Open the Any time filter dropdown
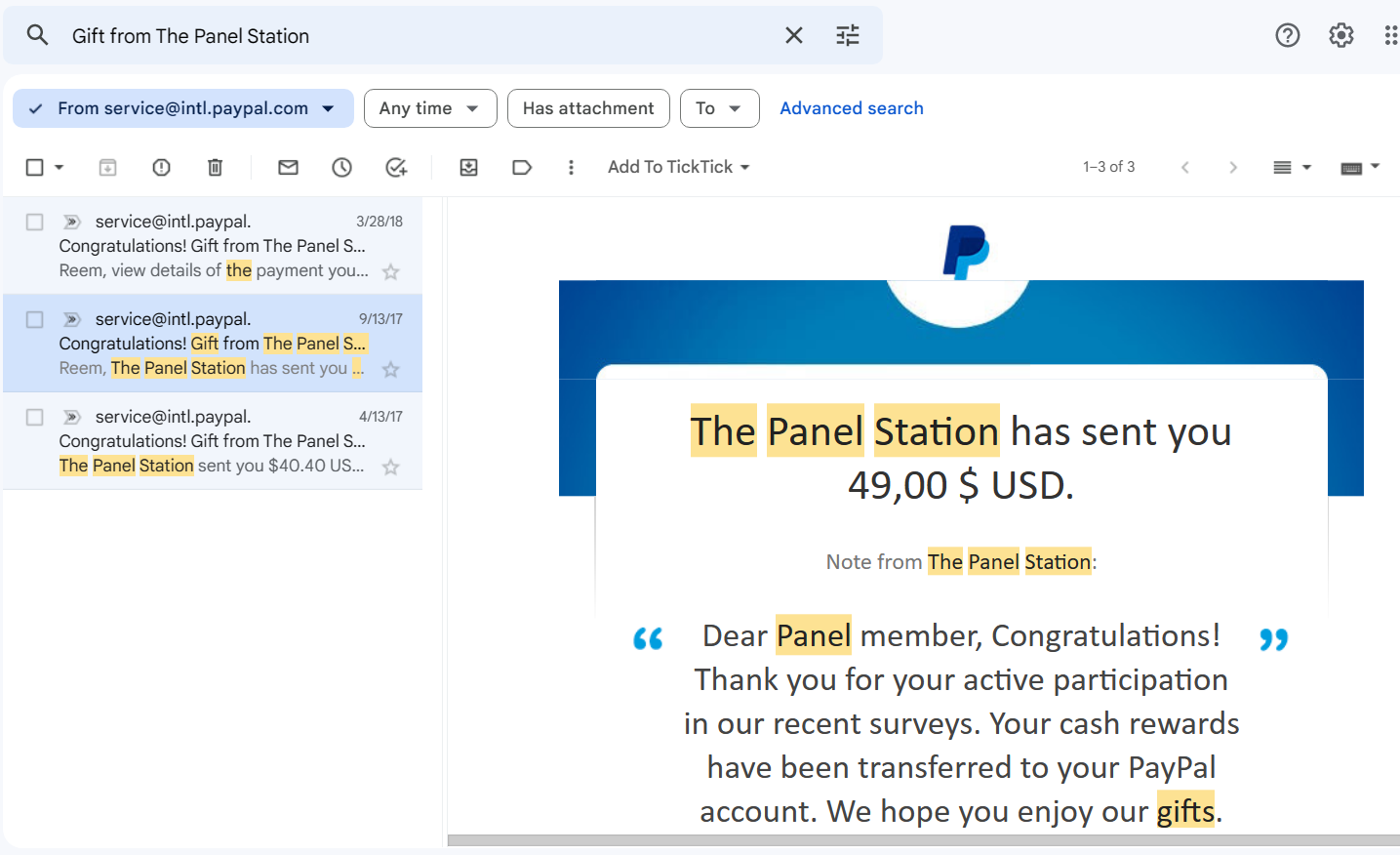This screenshot has width=1400, height=855. [x=430, y=108]
